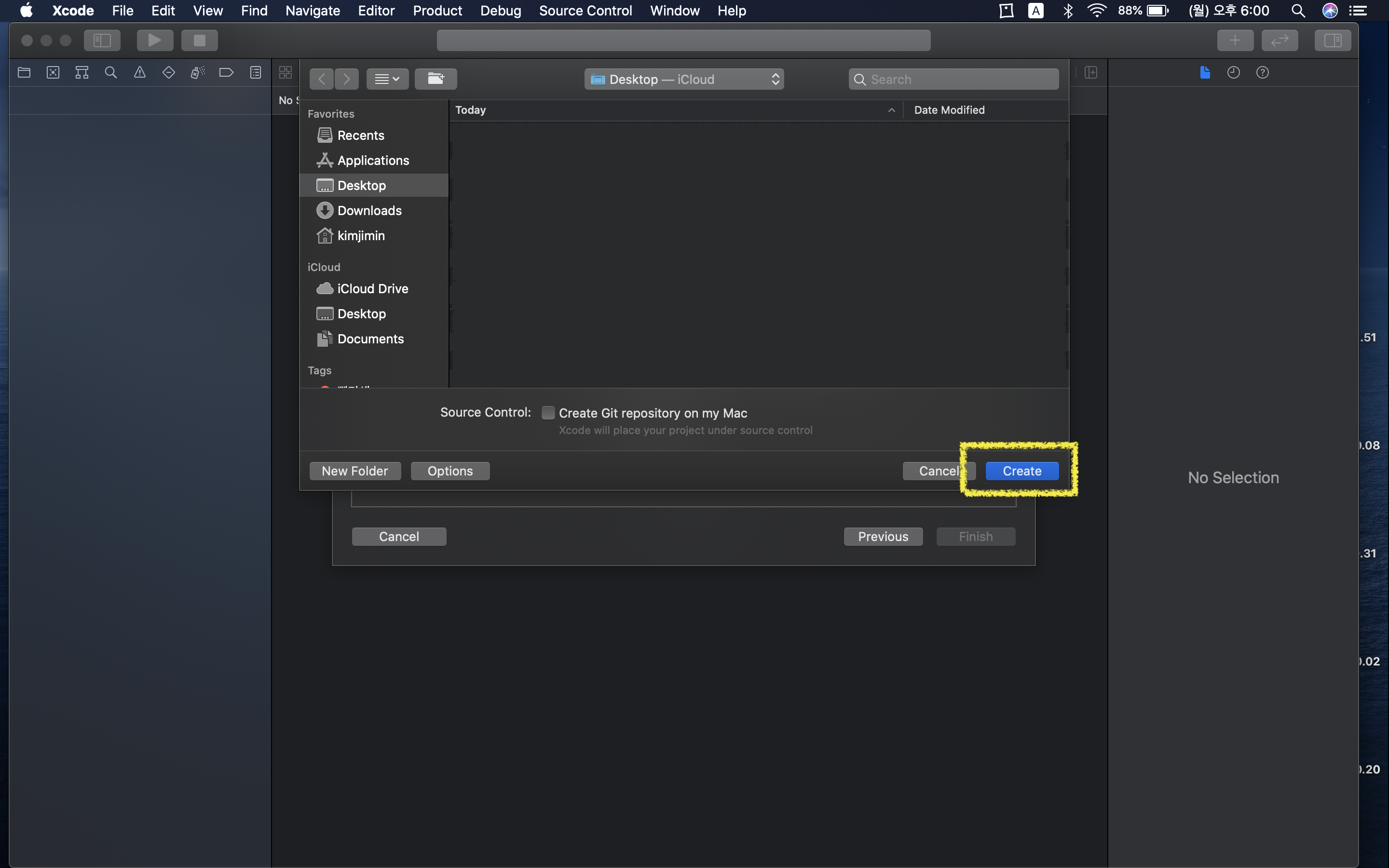Open the Find navigator magnifier icon
The width and height of the screenshot is (1389, 868).
click(x=111, y=72)
